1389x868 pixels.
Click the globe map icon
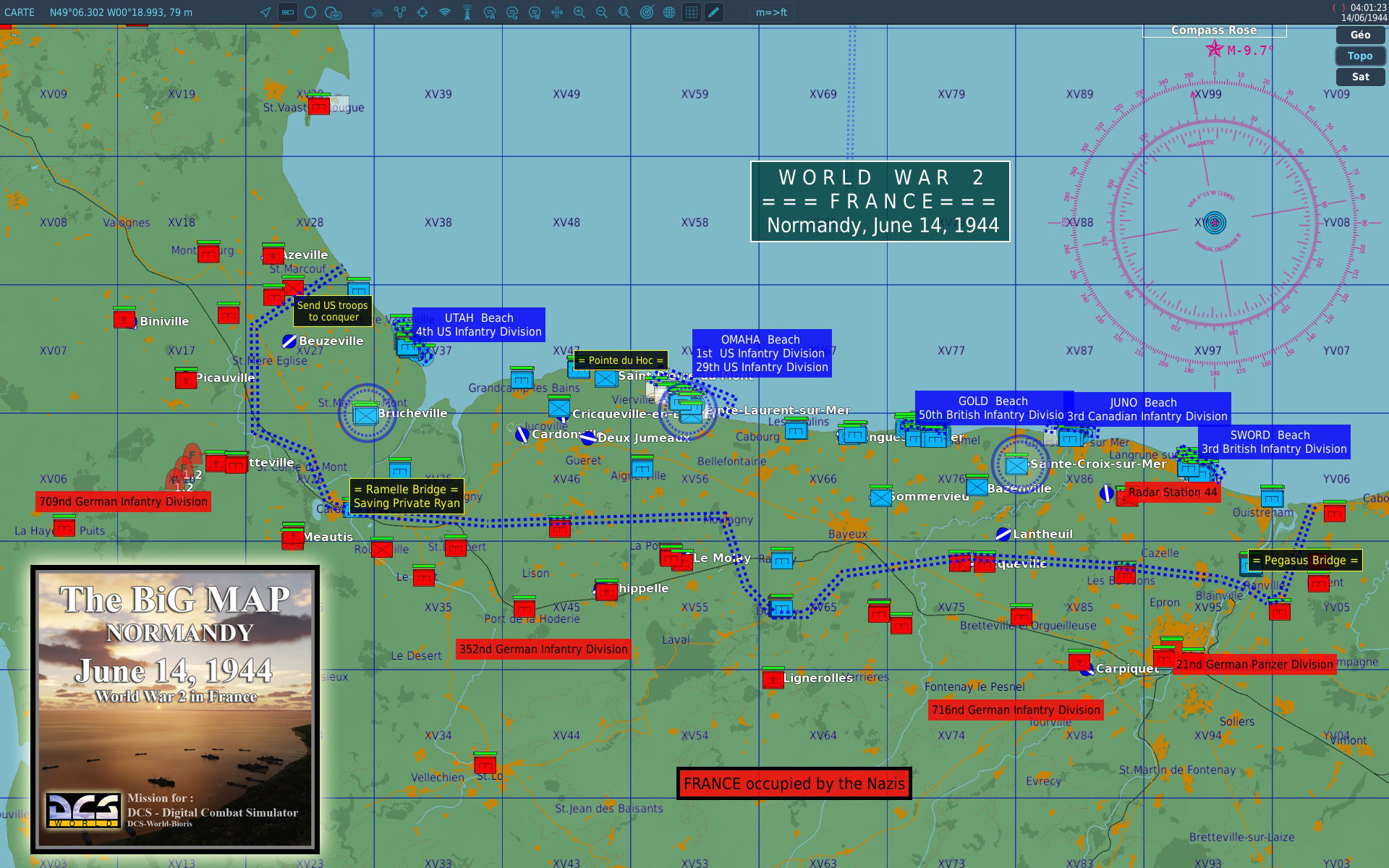(x=669, y=12)
